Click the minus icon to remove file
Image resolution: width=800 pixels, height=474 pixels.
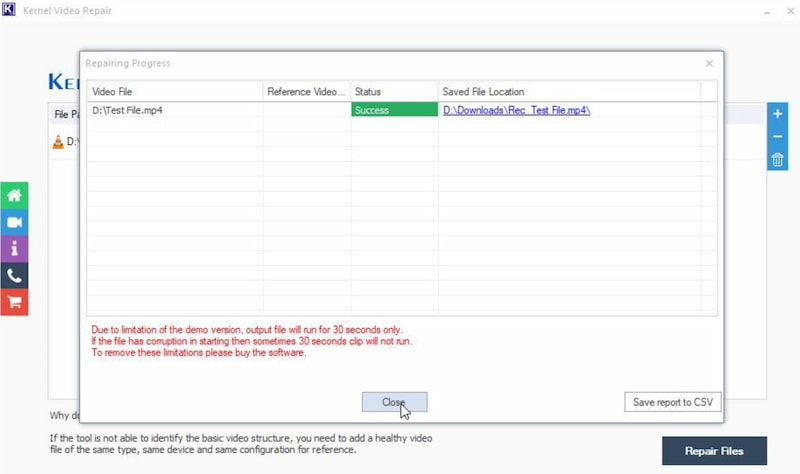click(778, 137)
